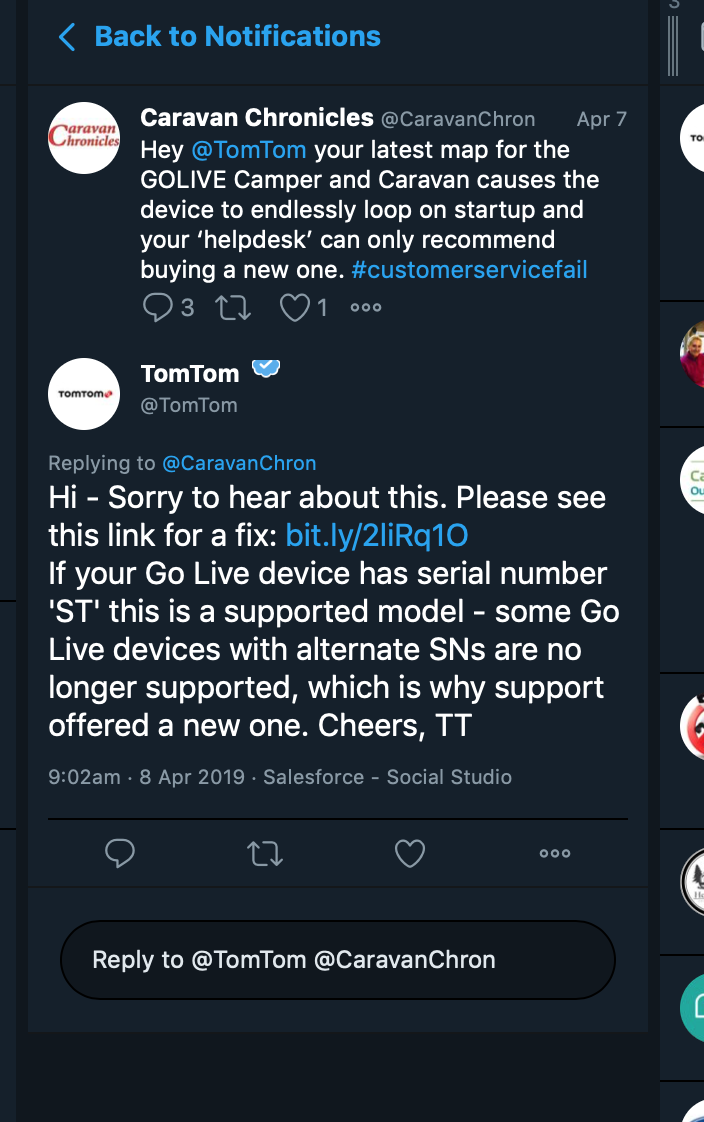The width and height of the screenshot is (704, 1122).
Task: Open Caravan Chronicles profile avatar
Action: 84,137
